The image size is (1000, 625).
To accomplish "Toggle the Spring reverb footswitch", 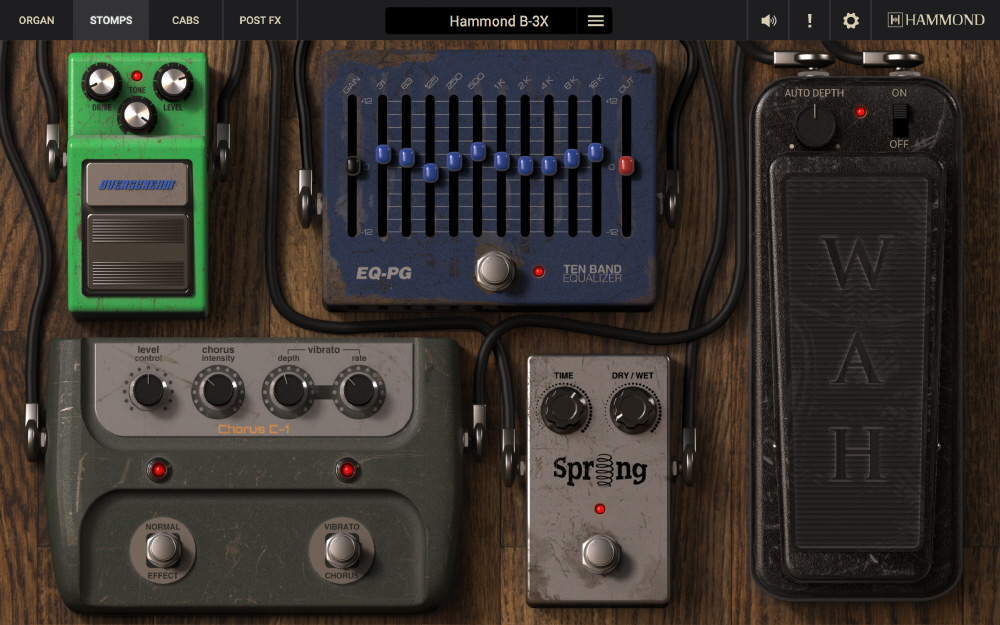I will pyautogui.click(x=600, y=552).
